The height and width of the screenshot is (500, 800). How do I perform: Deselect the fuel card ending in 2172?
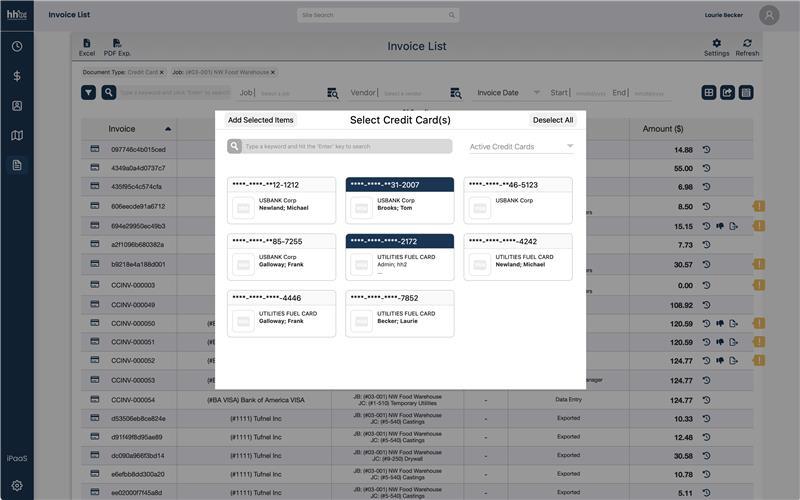pos(399,257)
